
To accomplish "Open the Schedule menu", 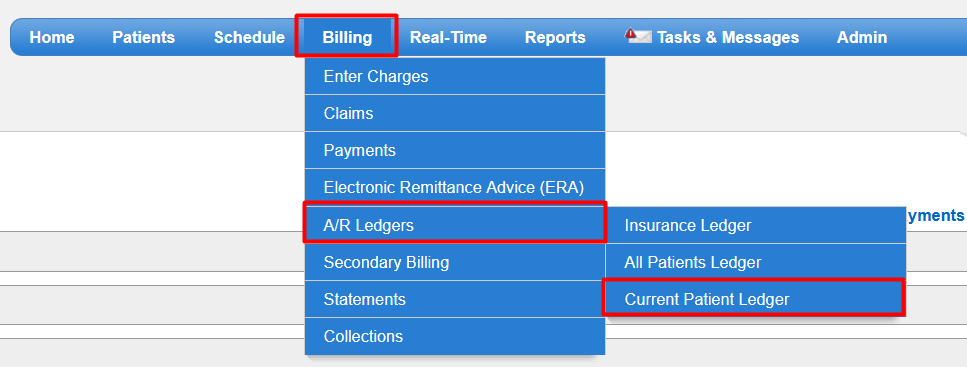I will click(249, 38).
